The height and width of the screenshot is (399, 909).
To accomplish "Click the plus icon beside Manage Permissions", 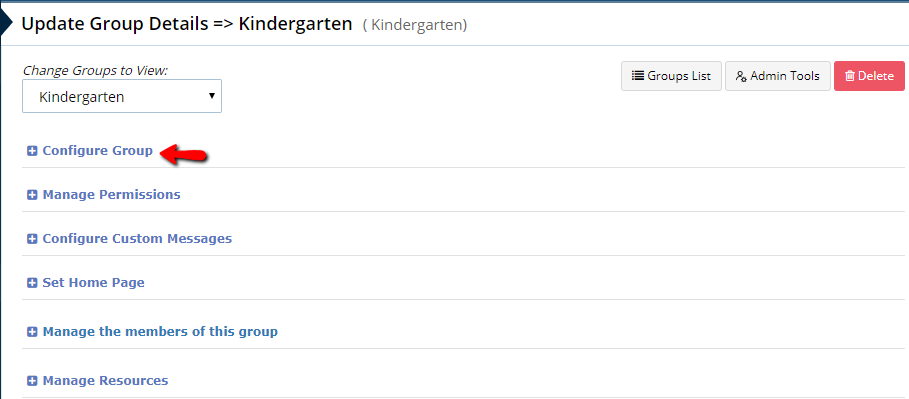I will [x=32, y=195].
